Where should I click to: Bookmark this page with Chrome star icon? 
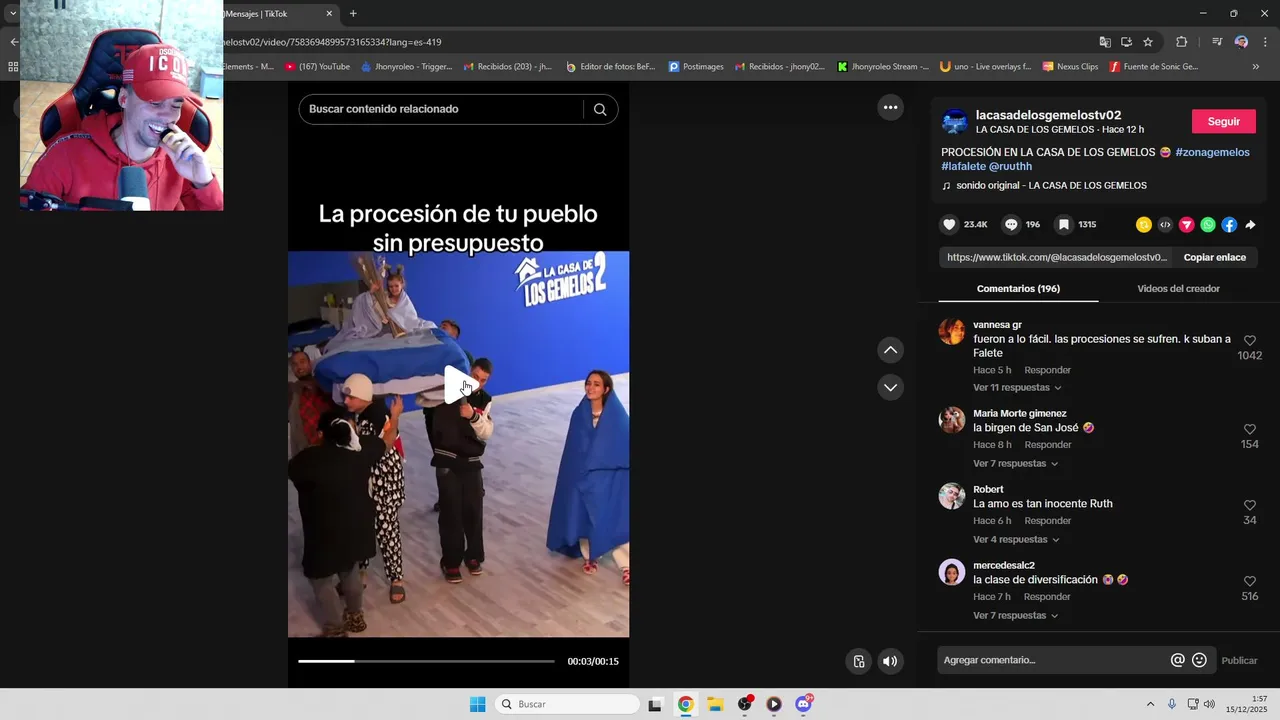point(1148,42)
